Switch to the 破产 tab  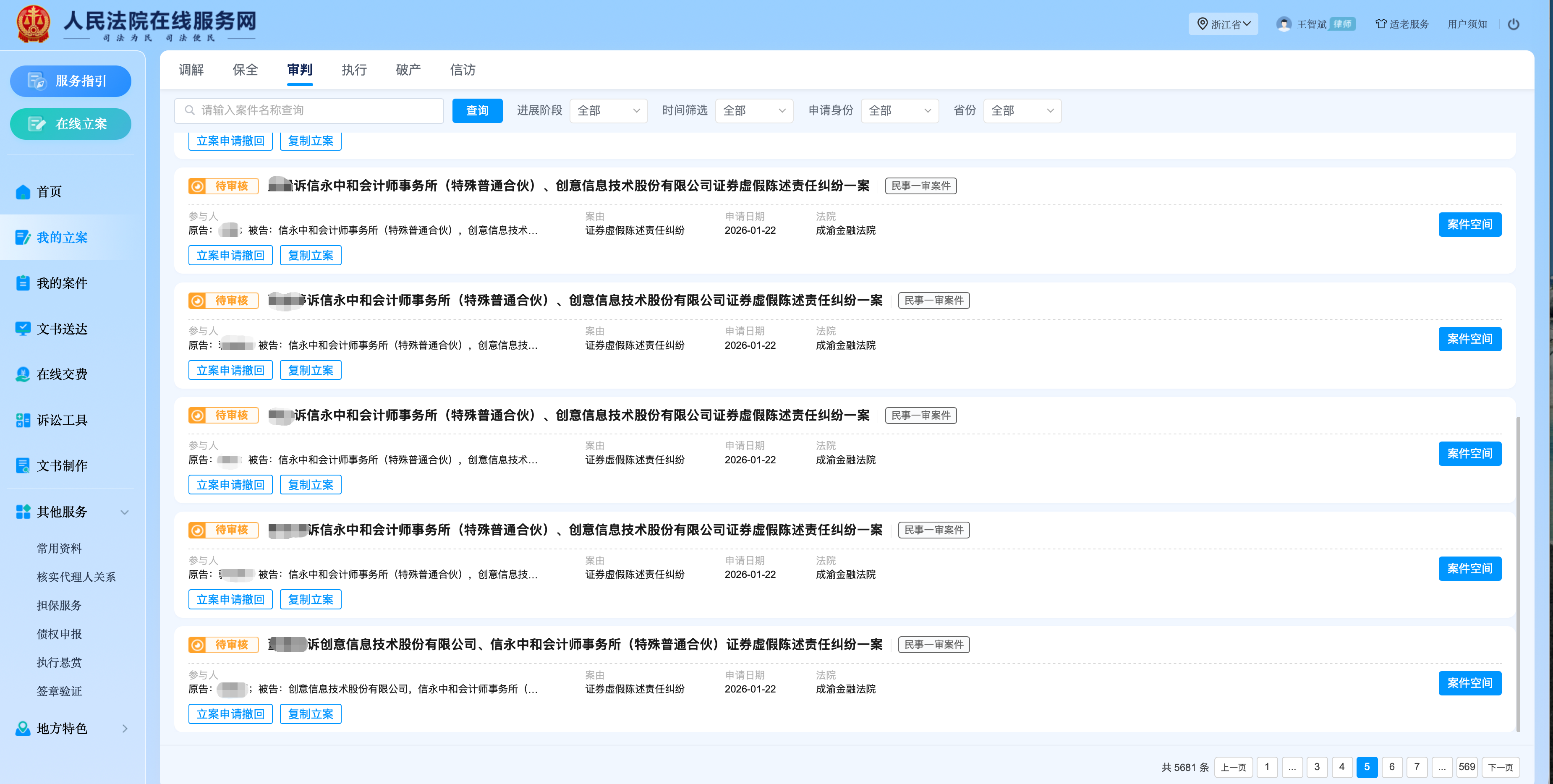(x=408, y=70)
